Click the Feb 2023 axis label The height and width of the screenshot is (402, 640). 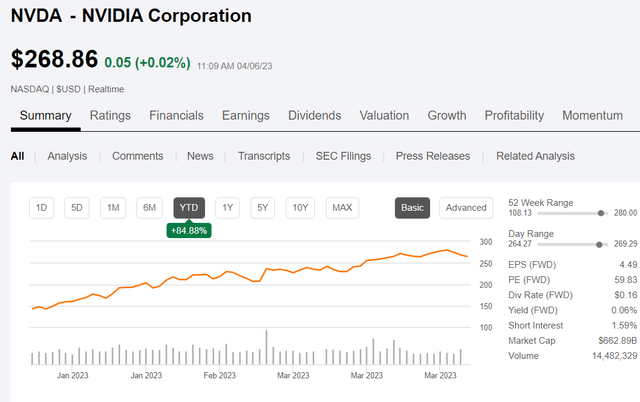point(220,375)
